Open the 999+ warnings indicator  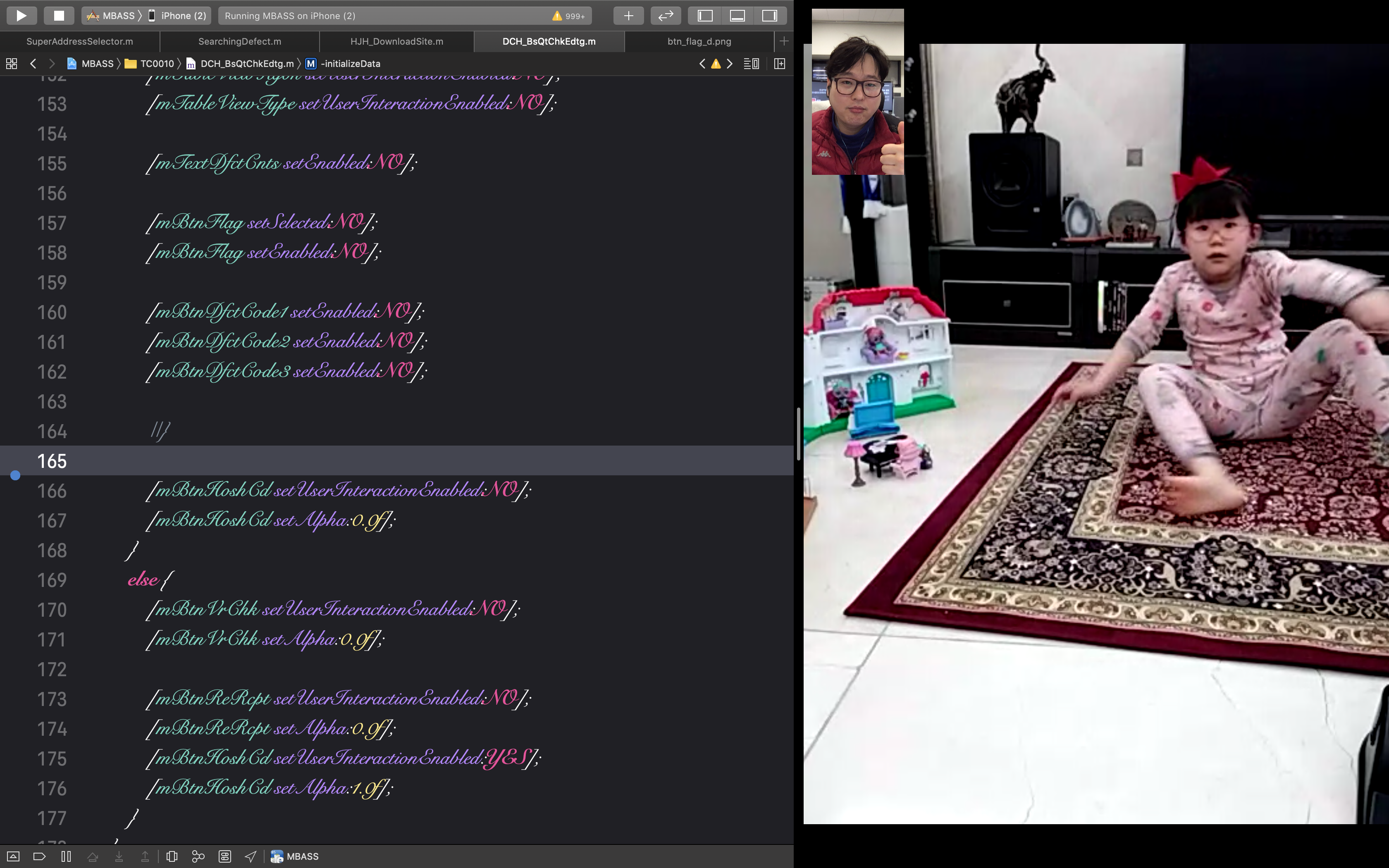point(569,16)
